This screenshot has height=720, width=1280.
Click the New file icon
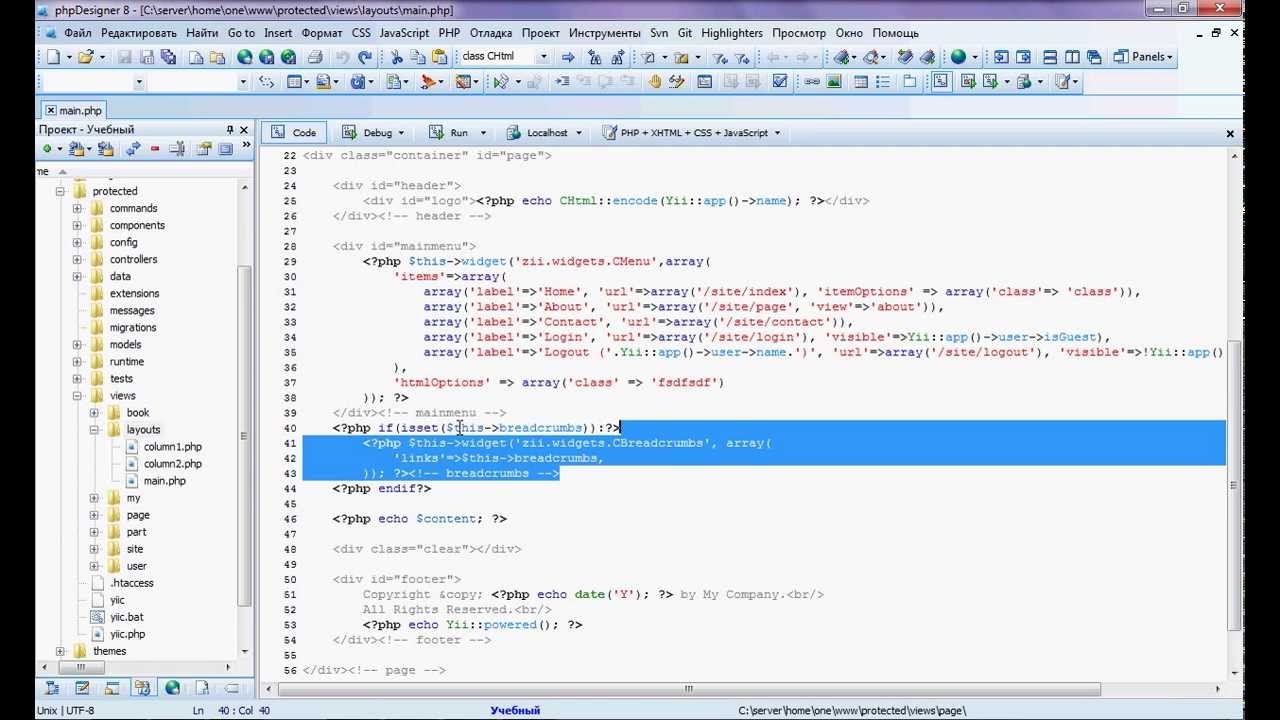tap(53, 57)
